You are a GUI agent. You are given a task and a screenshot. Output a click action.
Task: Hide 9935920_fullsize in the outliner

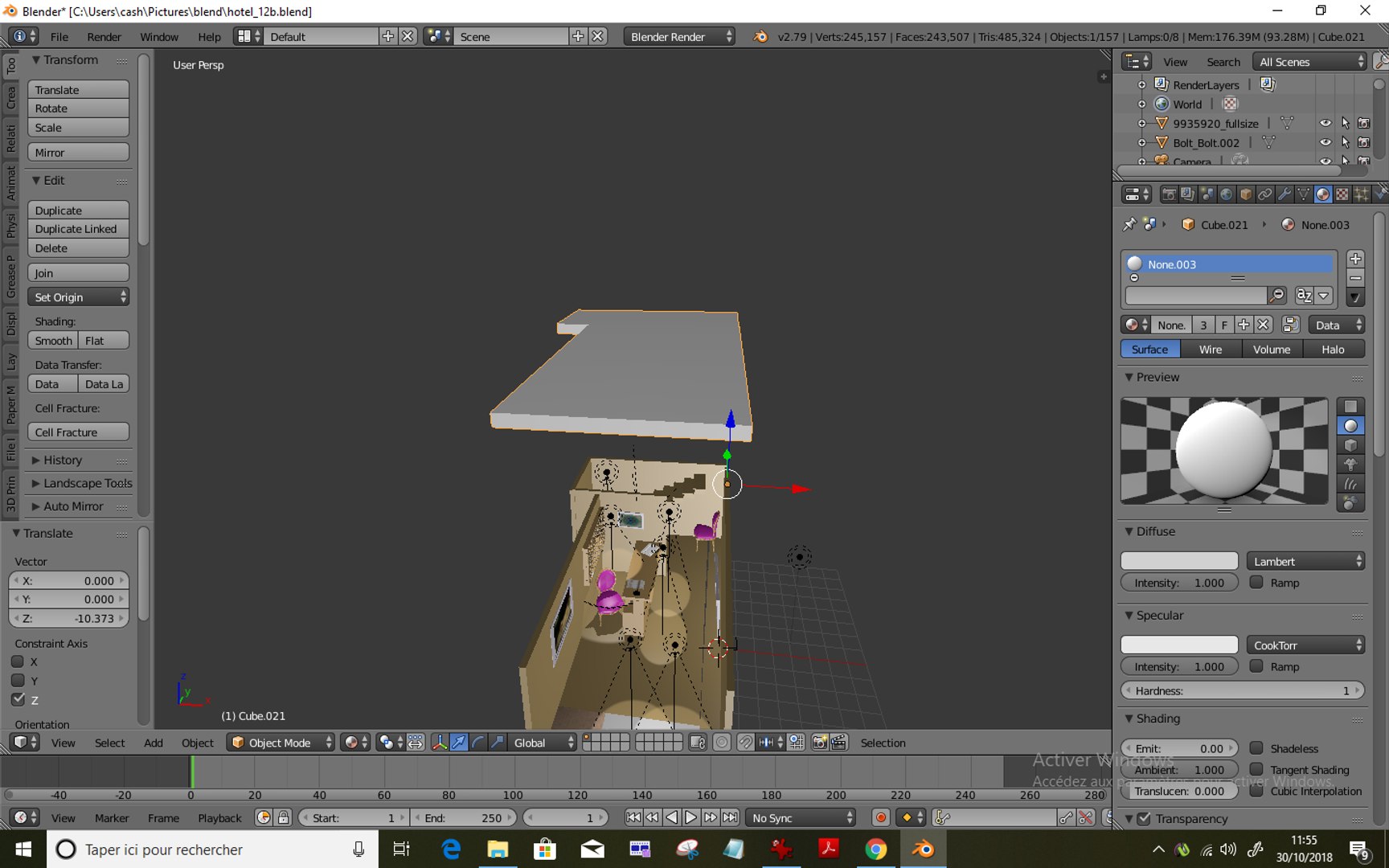[1325, 123]
